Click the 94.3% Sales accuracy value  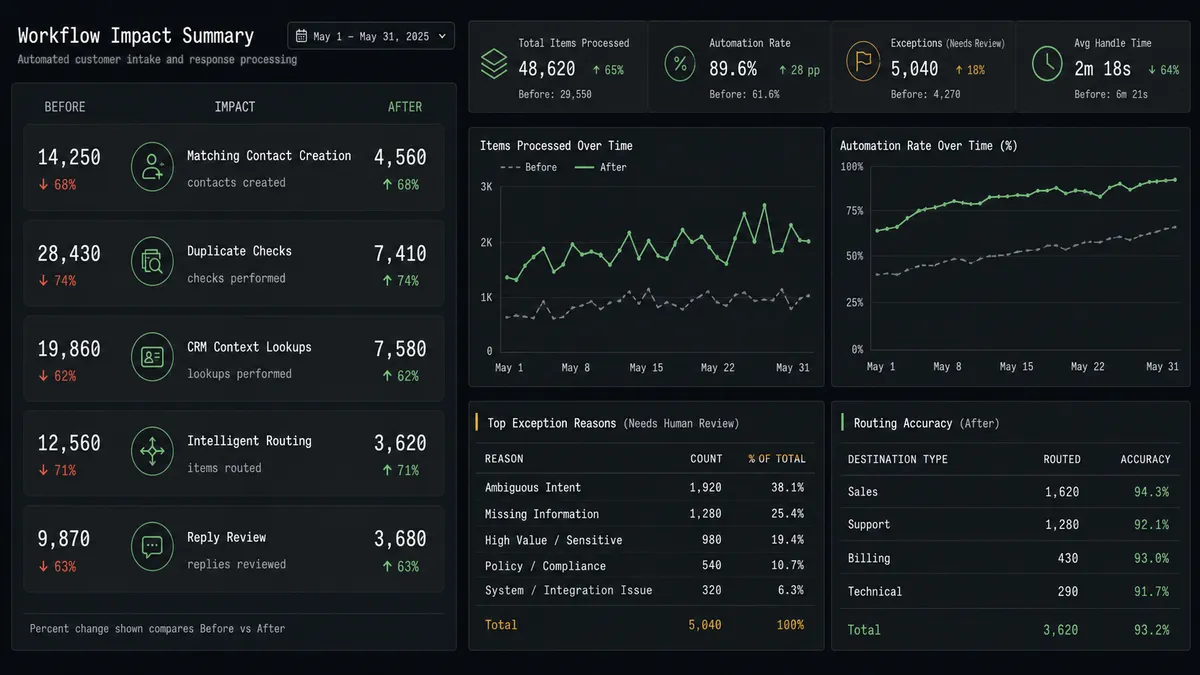click(1152, 492)
